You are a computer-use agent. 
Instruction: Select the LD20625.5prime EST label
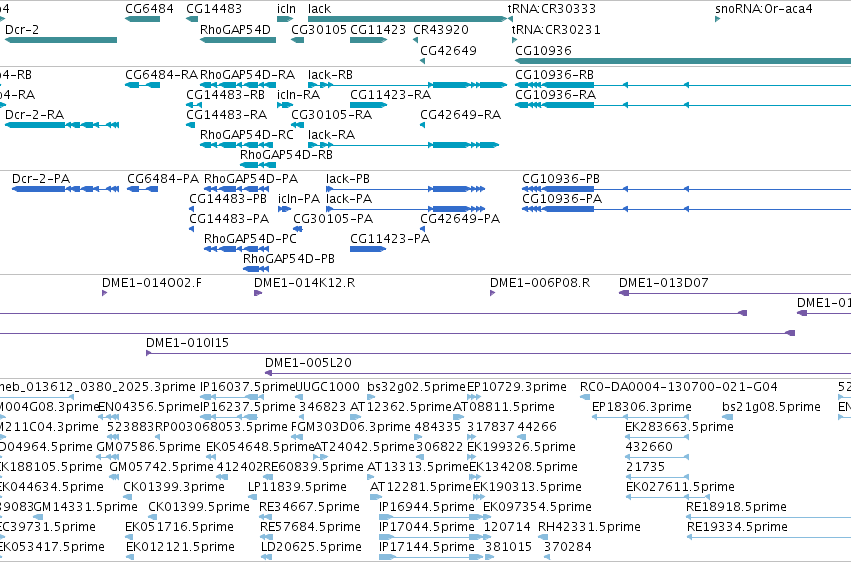(x=311, y=547)
